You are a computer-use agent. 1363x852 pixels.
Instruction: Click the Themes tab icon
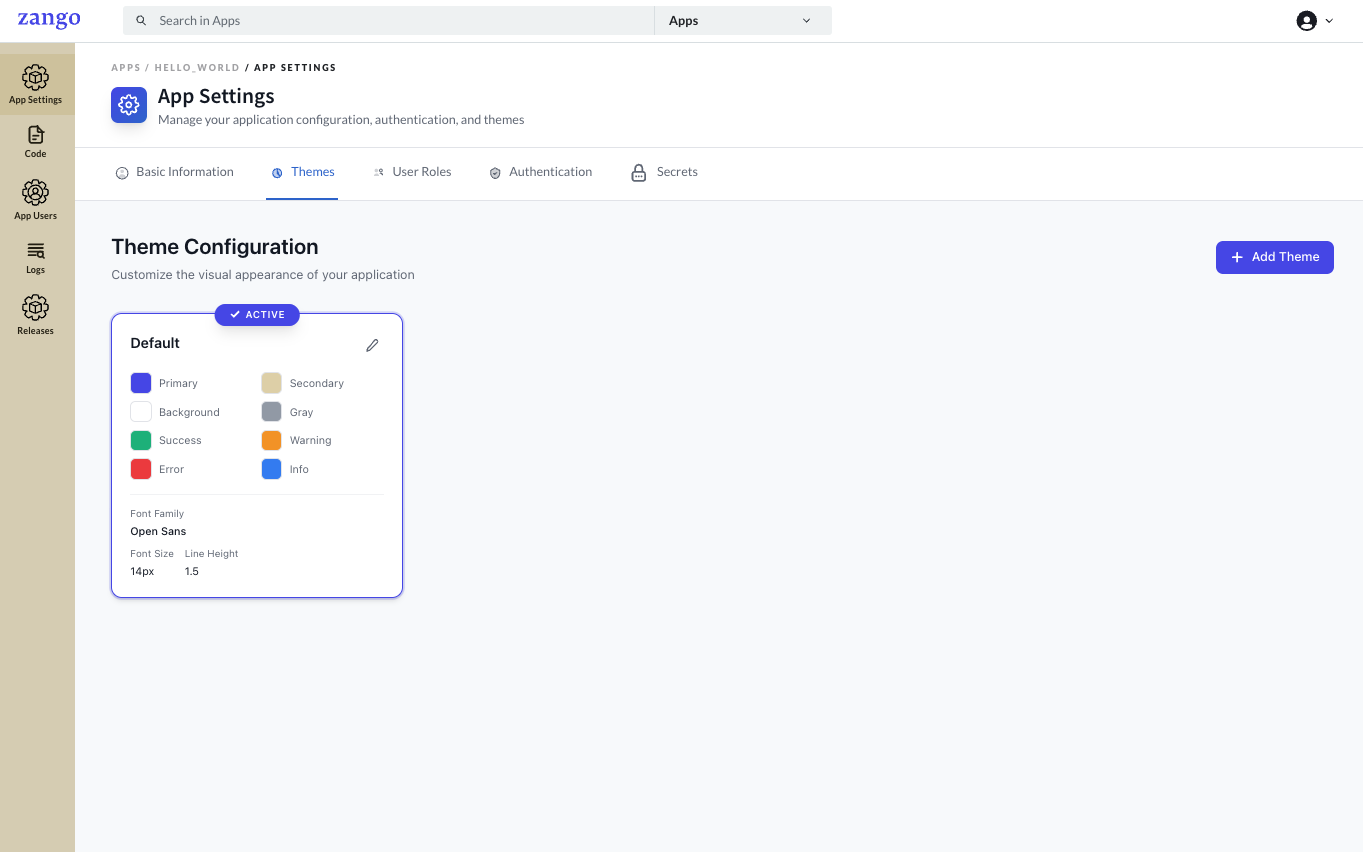coord(277,173)
